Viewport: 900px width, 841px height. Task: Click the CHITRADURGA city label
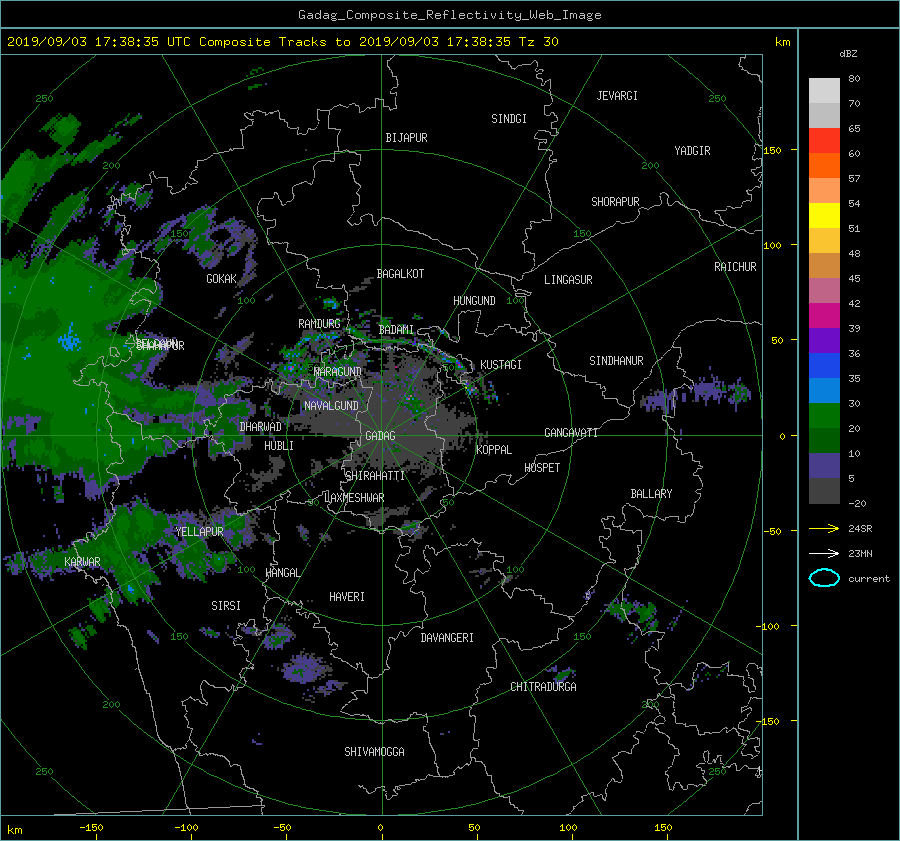click(x=544, y=687)
